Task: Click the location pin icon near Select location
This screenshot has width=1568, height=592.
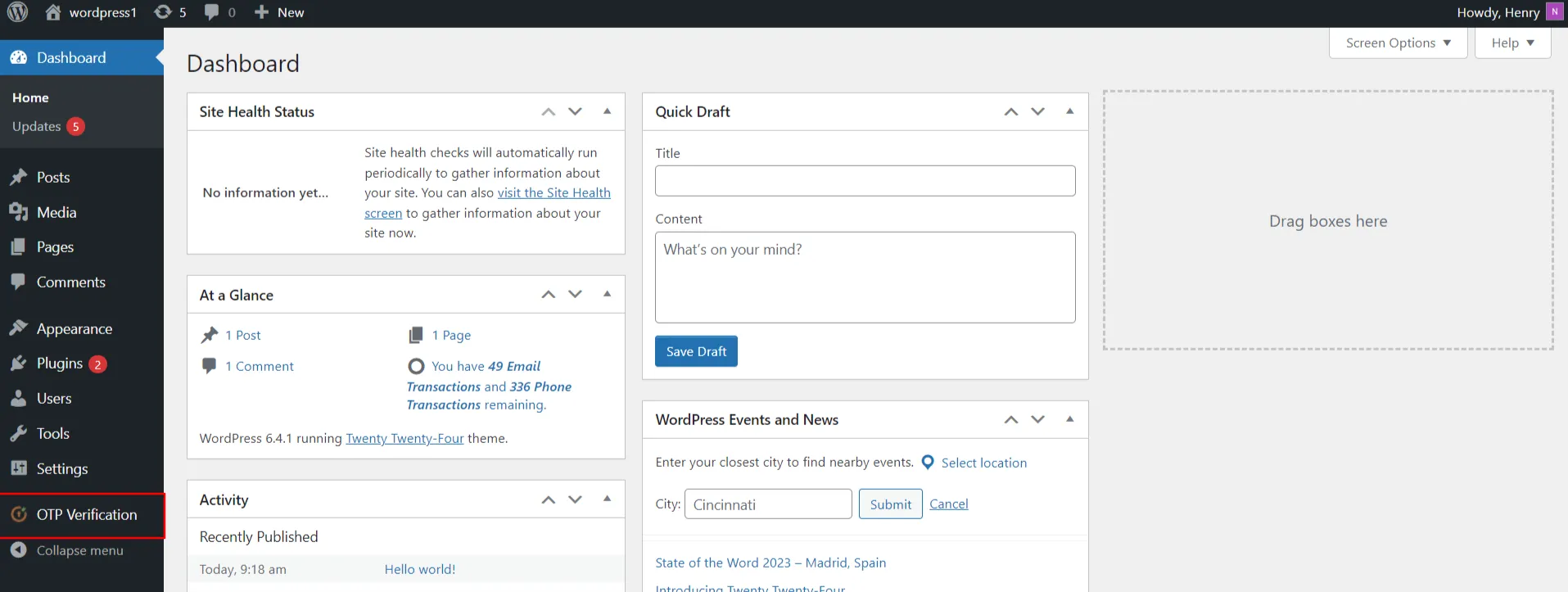Action: tap(928, 463)
